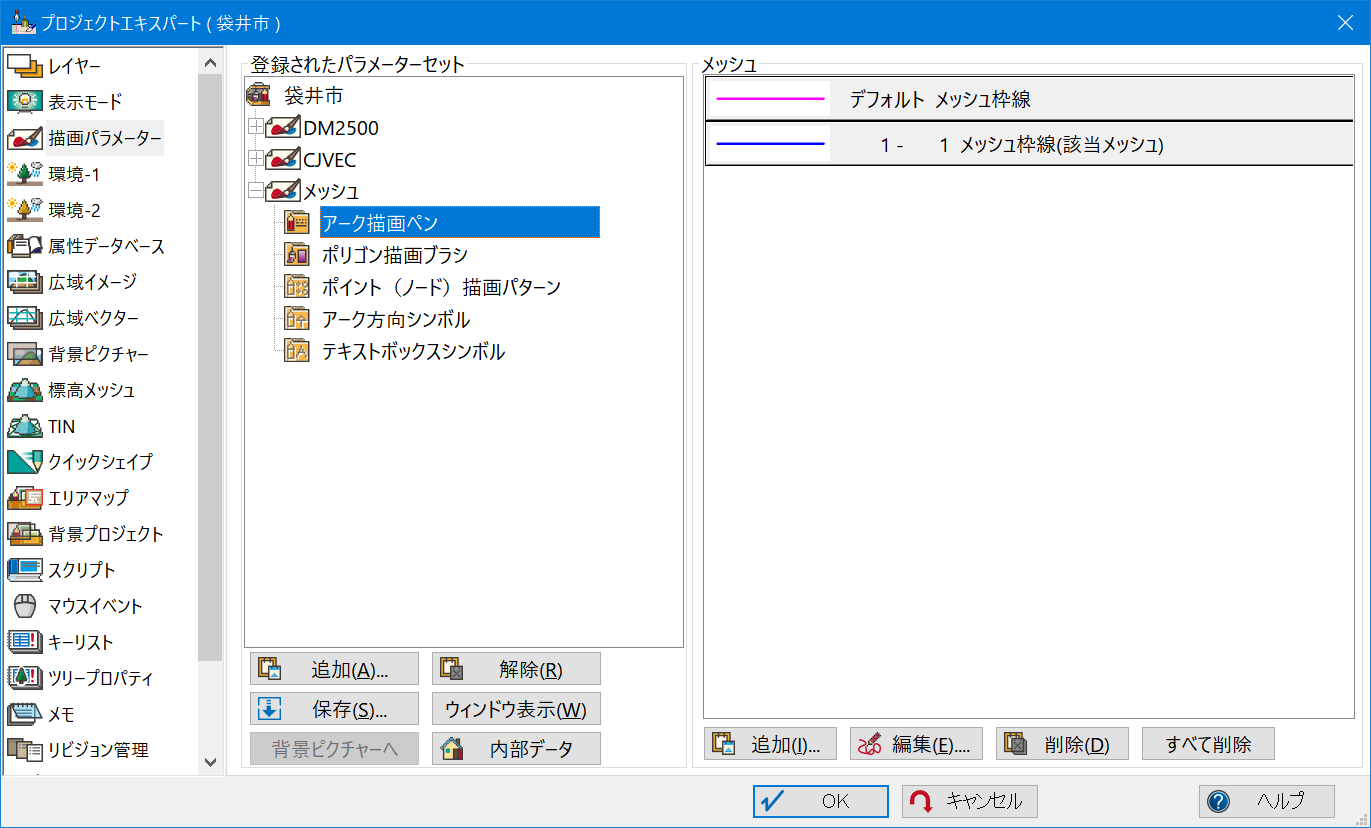Viewport: 1371px width, 828px height.
Task: Close the プロジェクトエキスパート dialog
Action: coord(1345,22)
